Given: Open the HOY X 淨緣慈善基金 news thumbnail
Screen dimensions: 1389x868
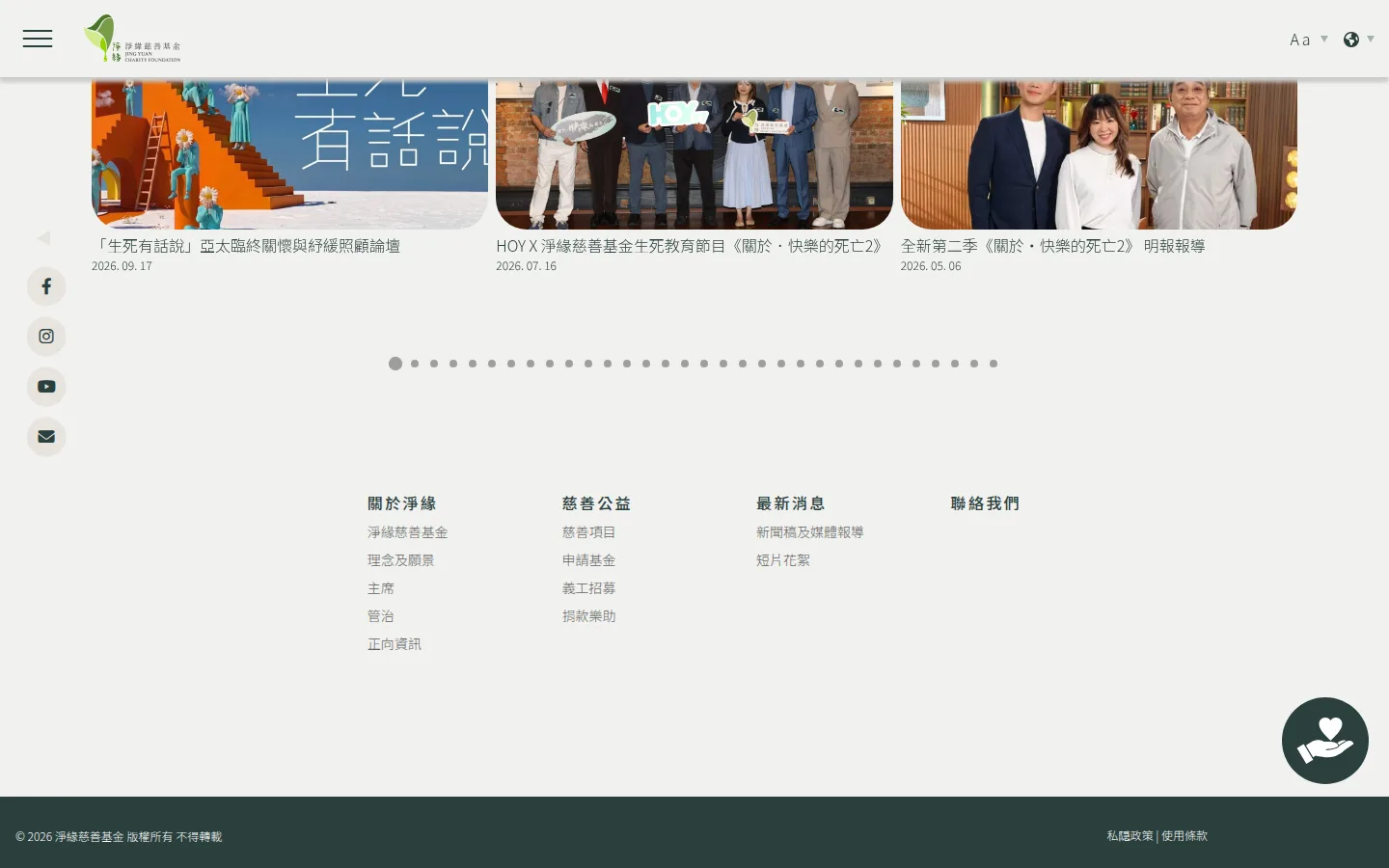Looking at the screenshot, I should point(694,154).
